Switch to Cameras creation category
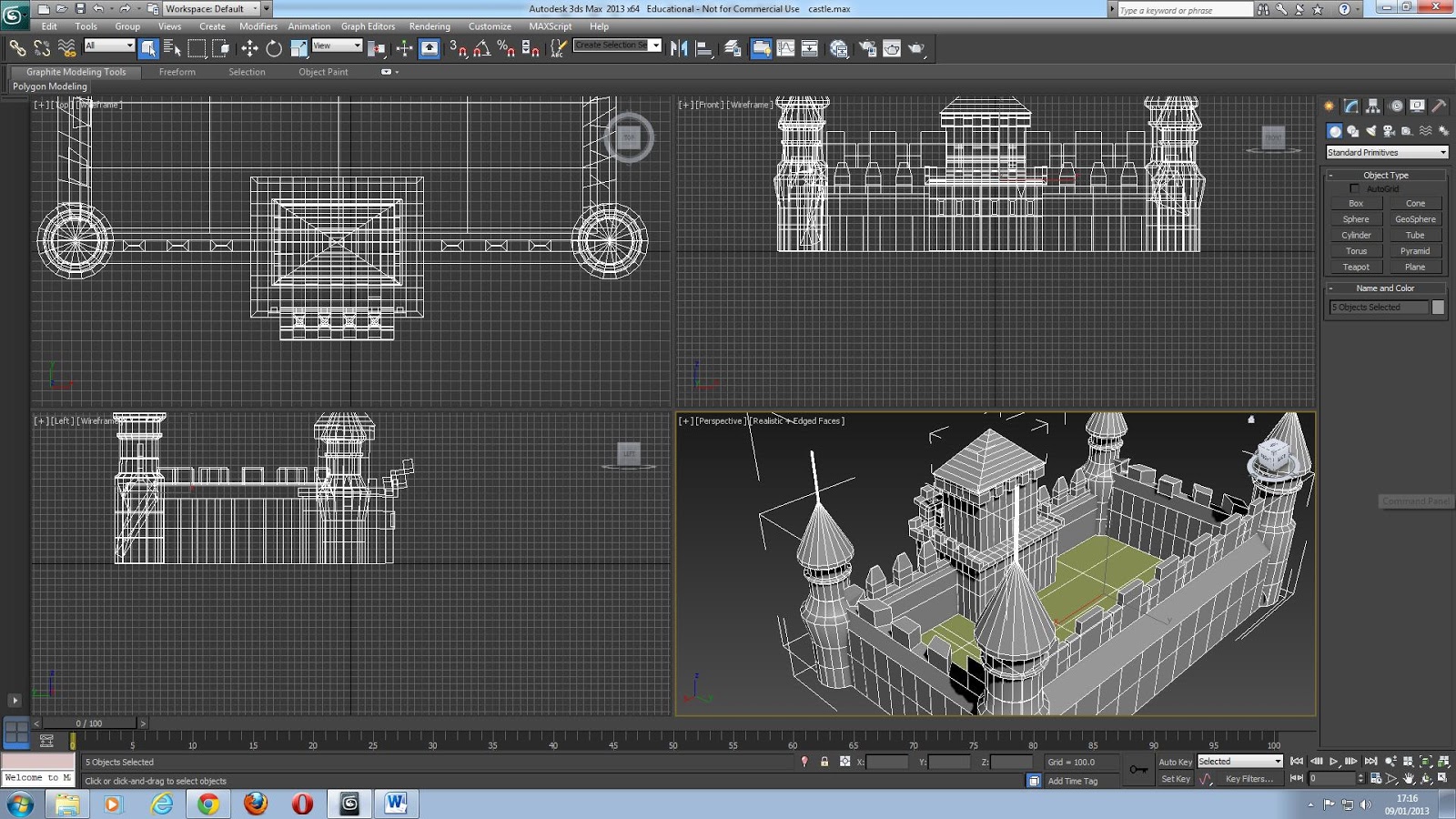 (1390, 131)
